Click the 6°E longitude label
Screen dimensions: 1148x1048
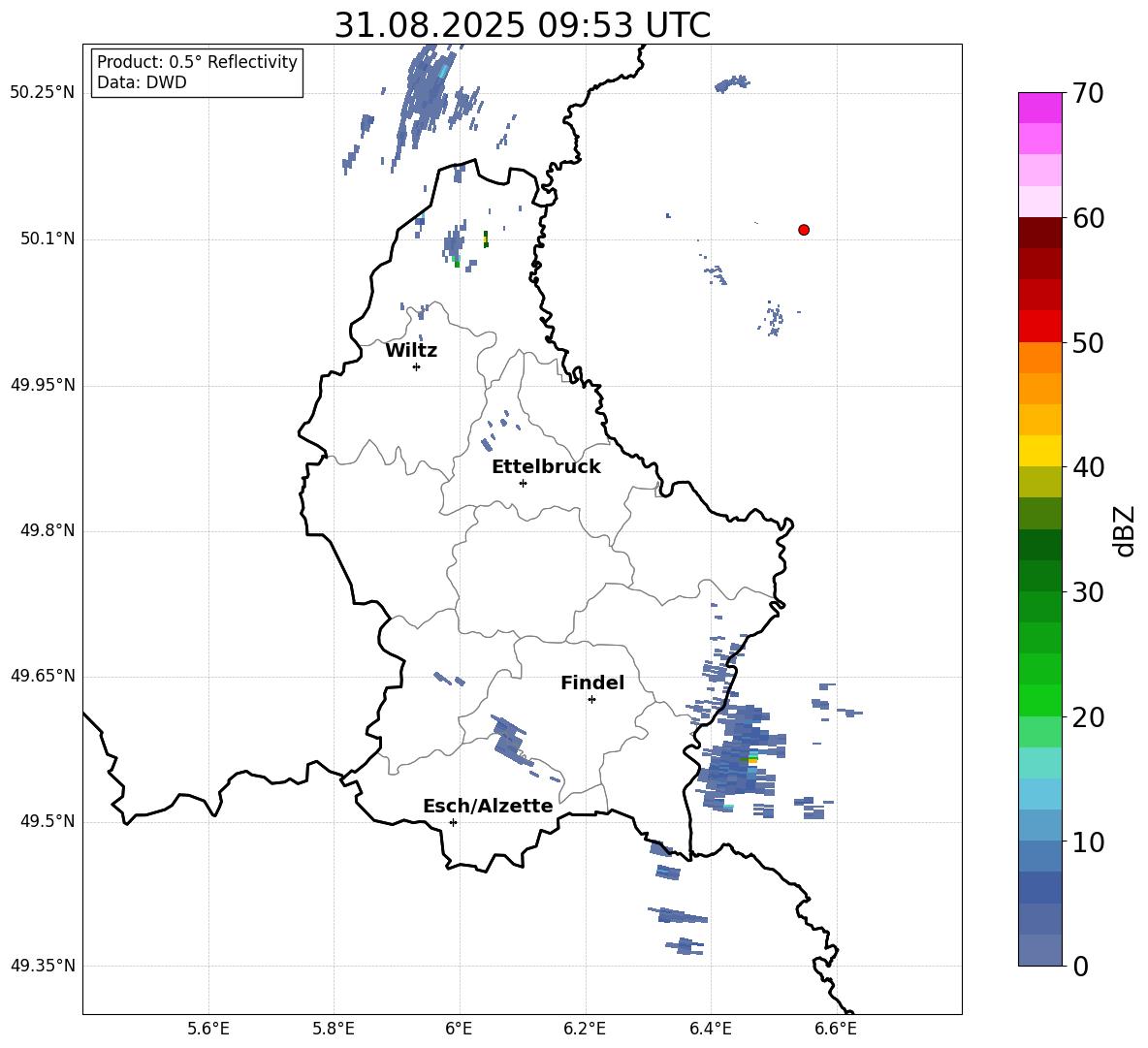pos(459,1029)
